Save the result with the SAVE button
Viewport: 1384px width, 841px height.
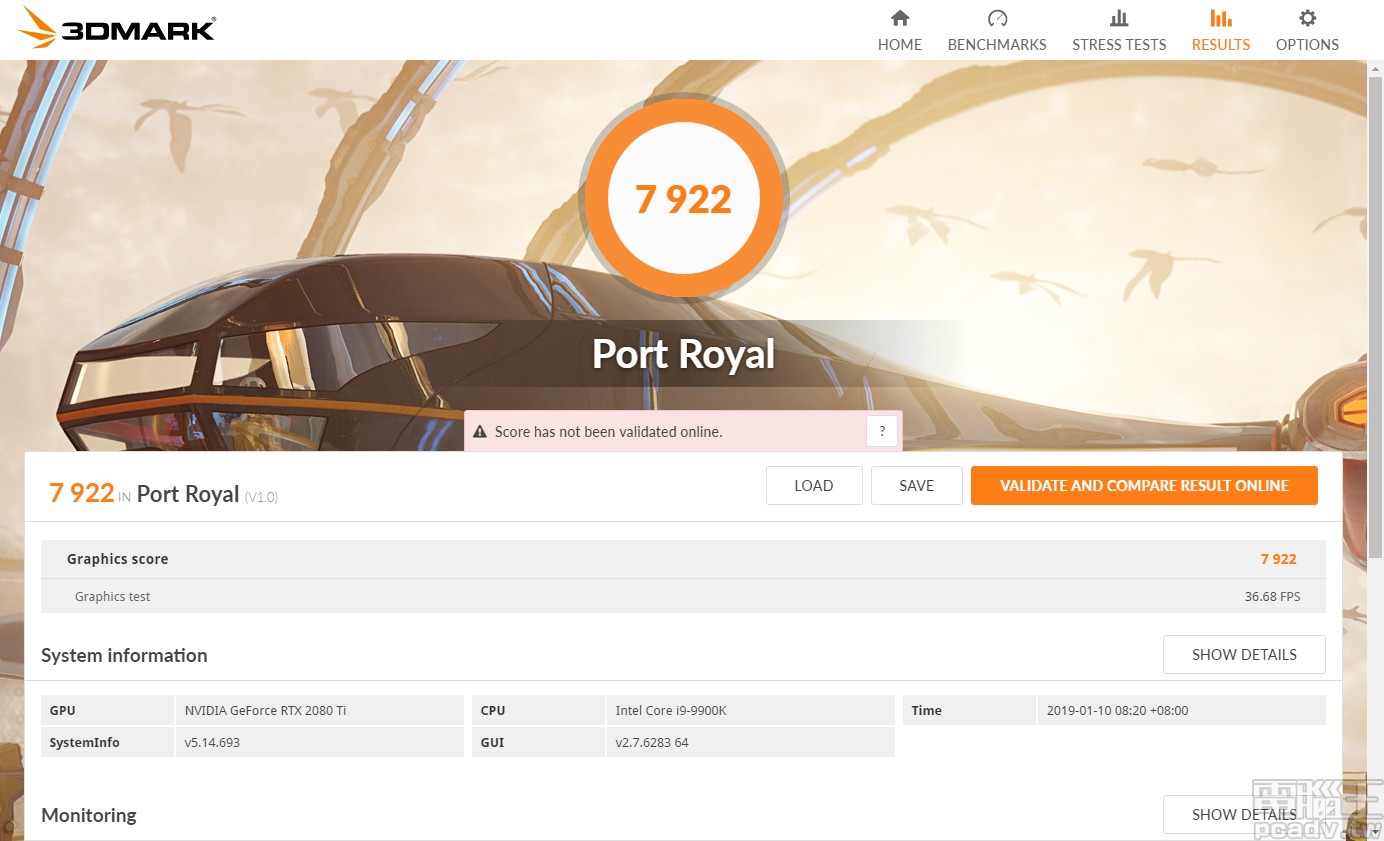pyautogui.click(x=916, y=485)
